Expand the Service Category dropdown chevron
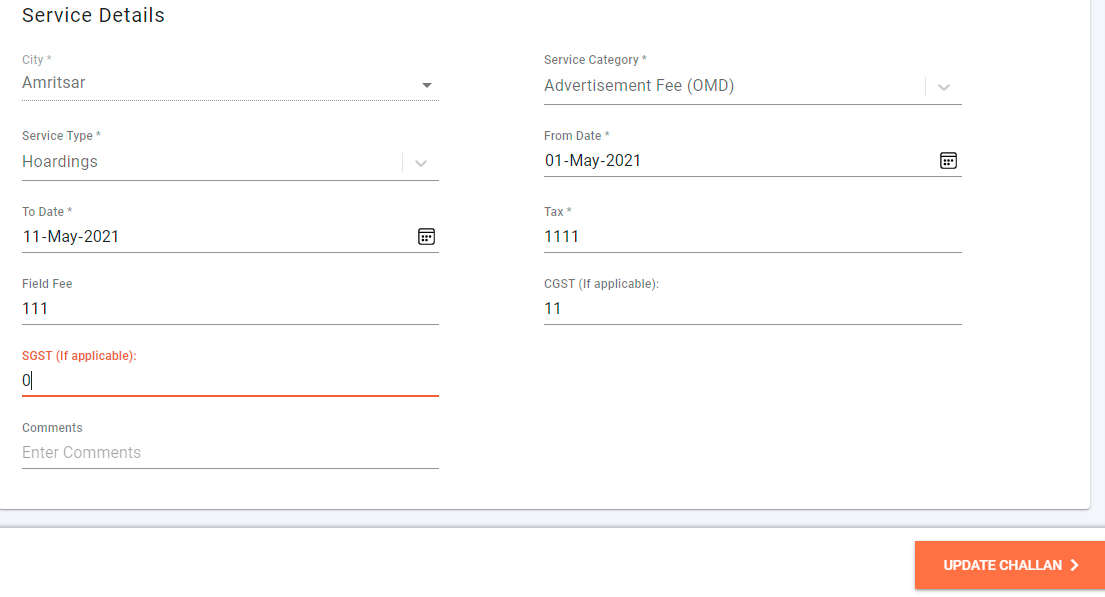 click(x=943, y=87)
